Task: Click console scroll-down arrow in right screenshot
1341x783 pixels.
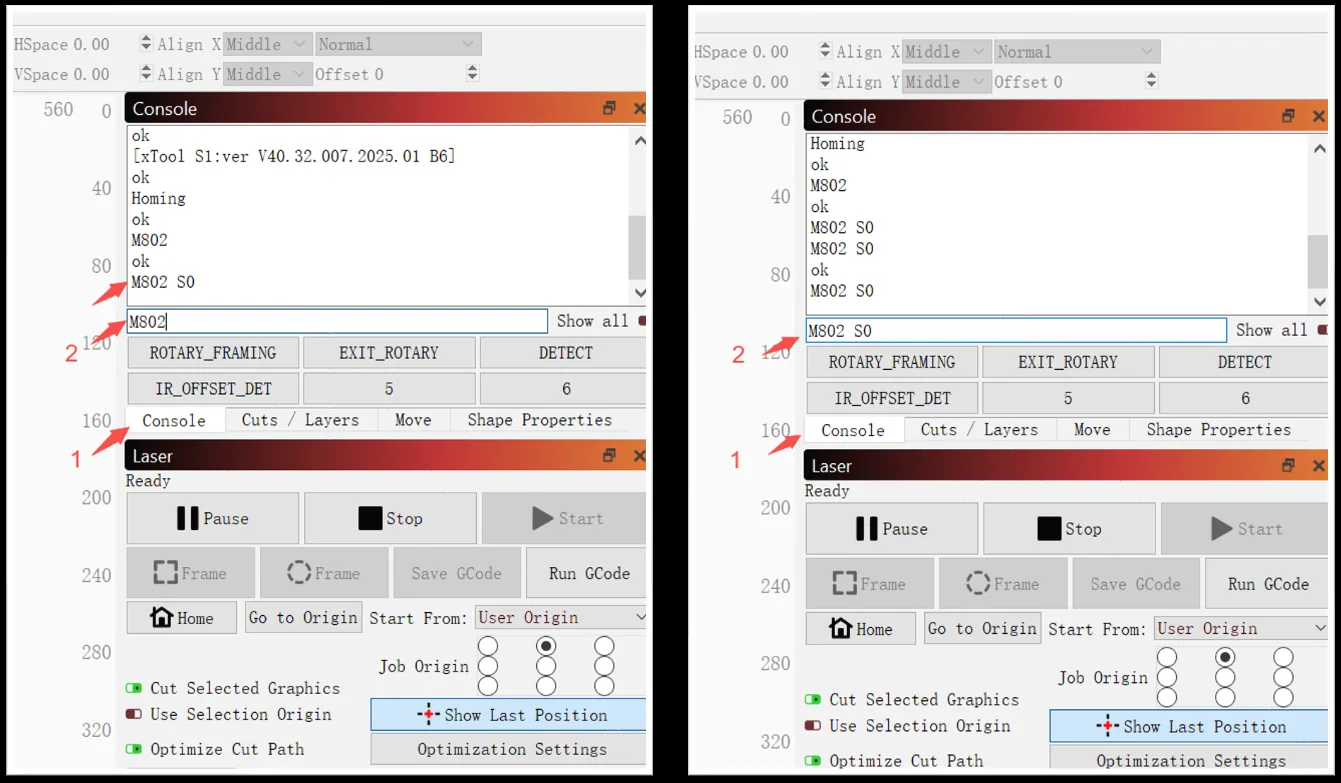Action: pyautogui.click(x=1318, y=302)
